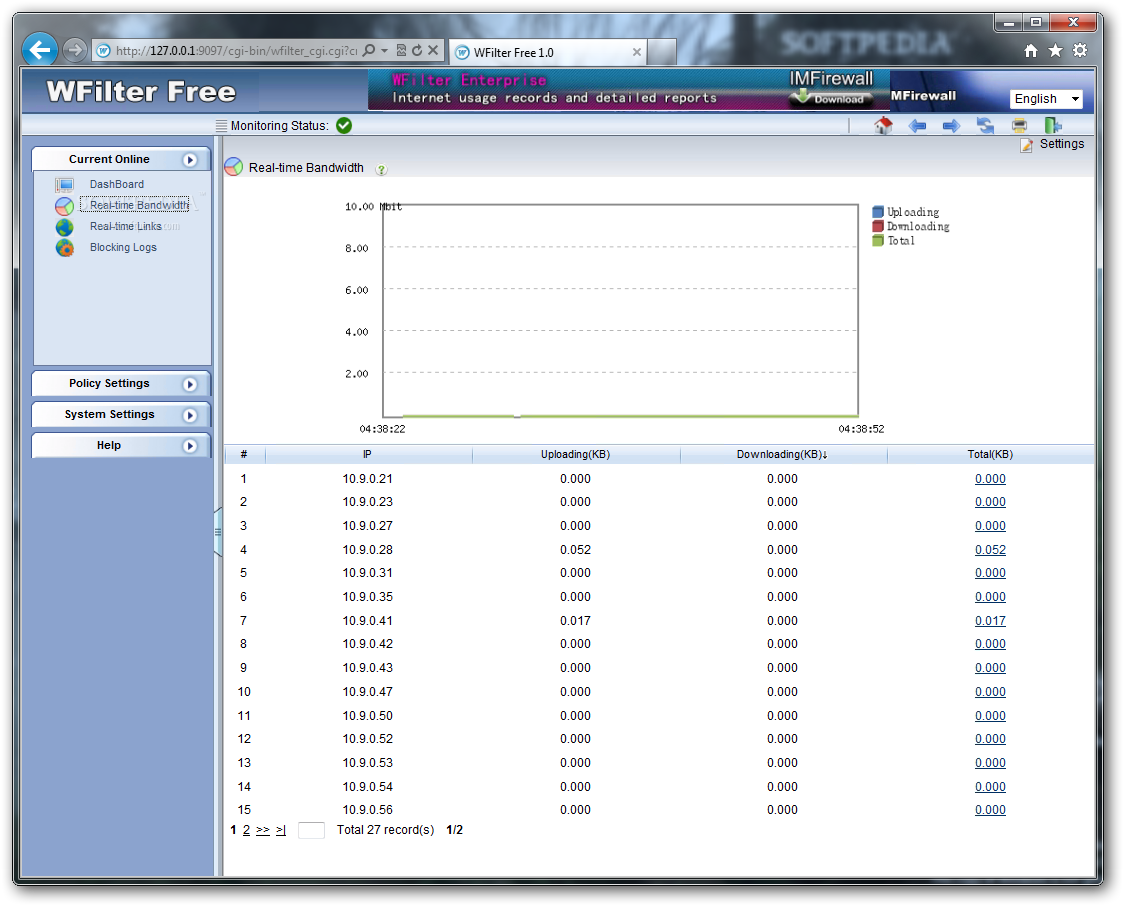Expand the Help section arrow
Image resolution: width=1124 pixels, height=906 pixels.
click(x=190, y=446)
